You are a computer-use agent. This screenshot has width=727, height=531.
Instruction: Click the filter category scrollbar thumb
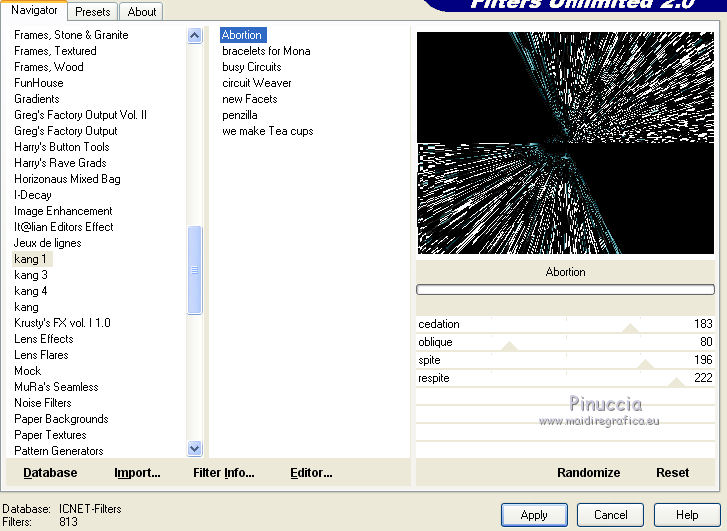[x=195, y=270]
